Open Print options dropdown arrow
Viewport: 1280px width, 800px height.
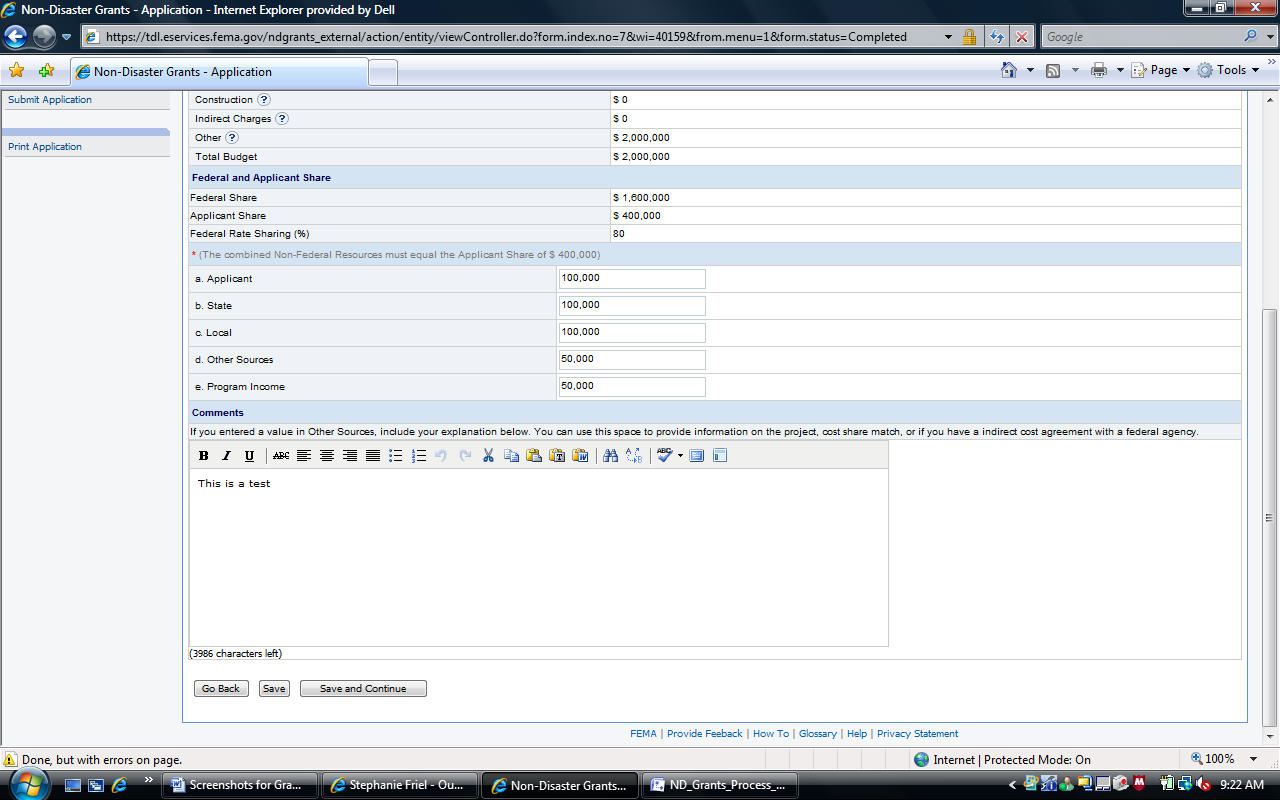pos(1120,70)
